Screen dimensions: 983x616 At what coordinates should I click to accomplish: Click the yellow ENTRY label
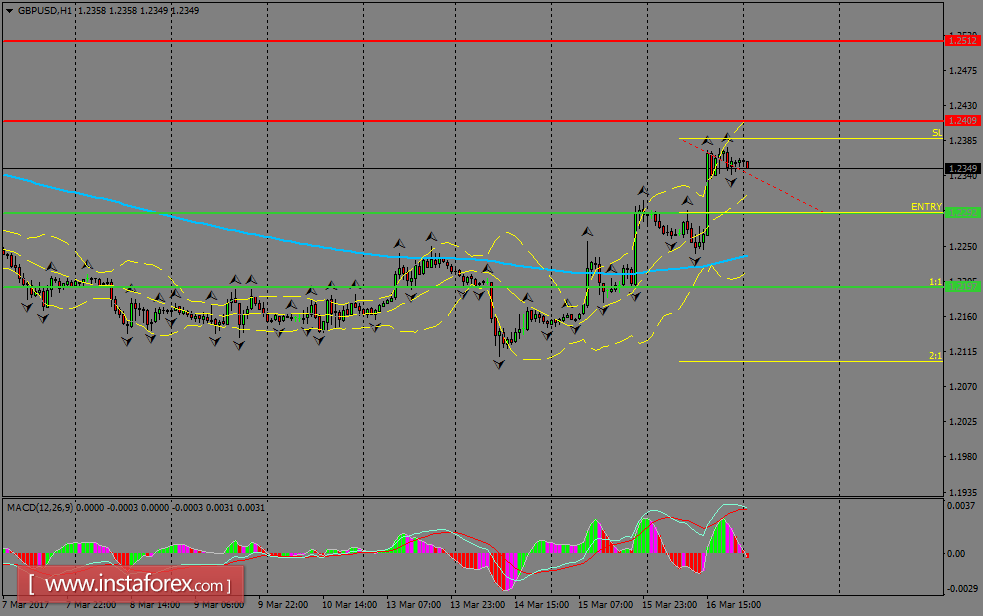(x=927, y=207)
